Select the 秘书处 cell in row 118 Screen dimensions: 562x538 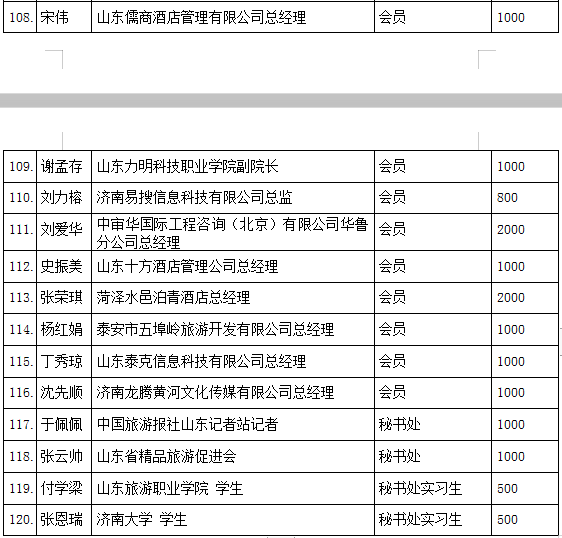coord(433,457)
